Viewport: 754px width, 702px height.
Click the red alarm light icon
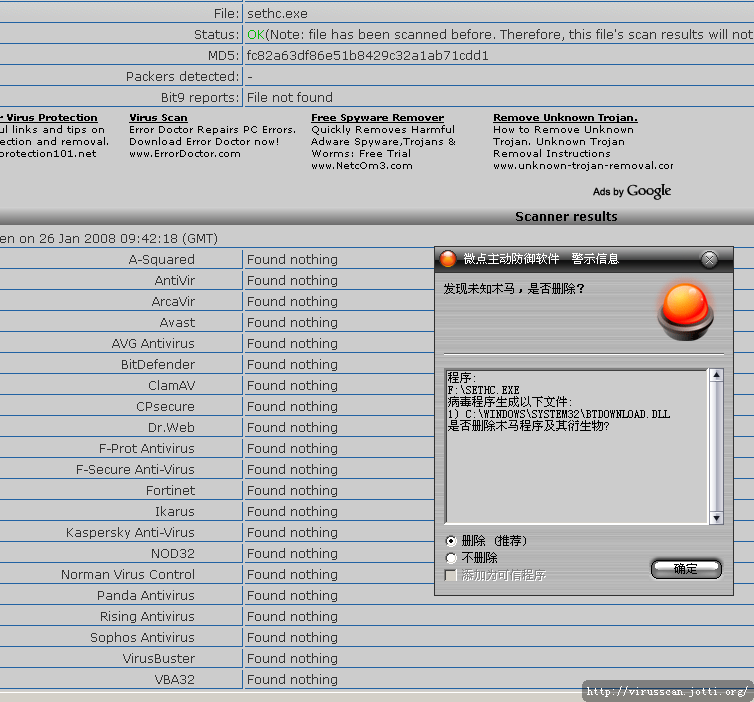point(685,308)
